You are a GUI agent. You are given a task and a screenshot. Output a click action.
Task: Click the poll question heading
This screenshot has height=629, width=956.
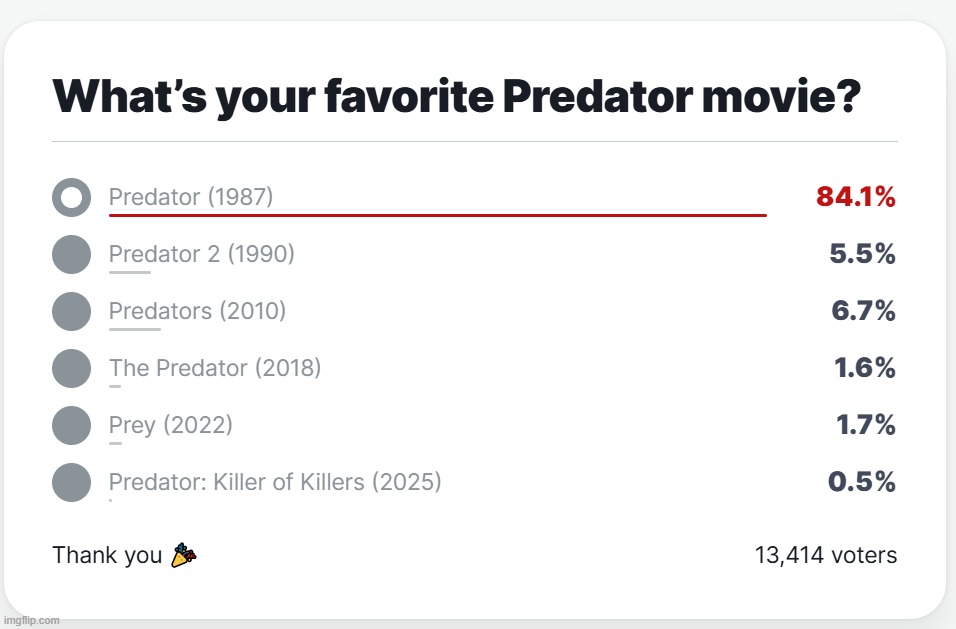pyautogui.click(x=456, y=97)
